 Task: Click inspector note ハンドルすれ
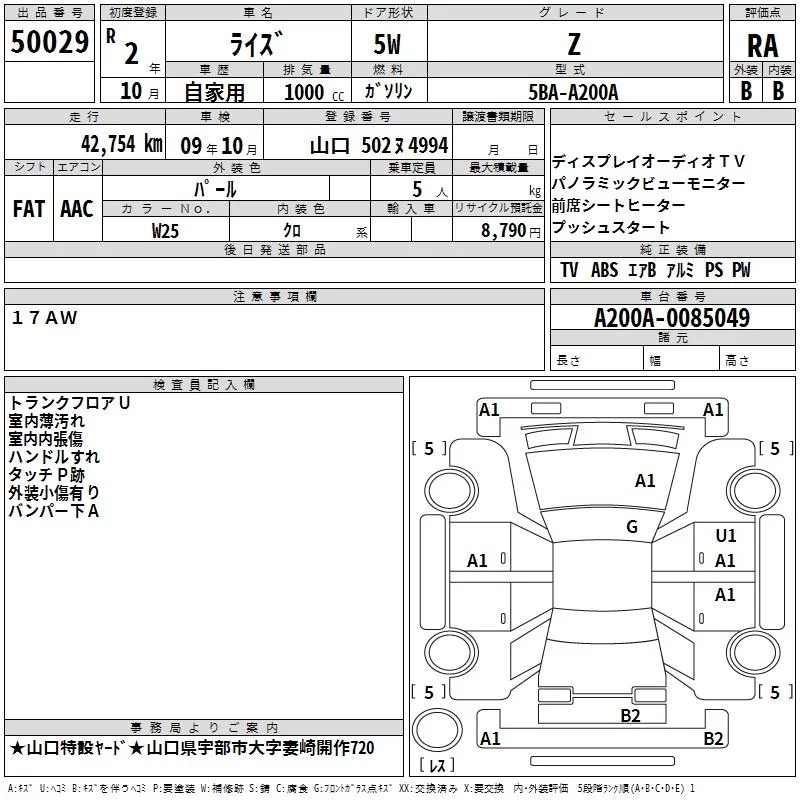[x=54, y=457]
